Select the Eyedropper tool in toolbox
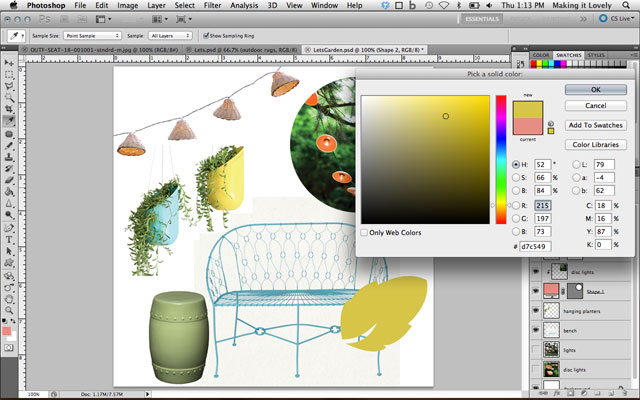The image size is (640, 400). [x=9, y=121]
